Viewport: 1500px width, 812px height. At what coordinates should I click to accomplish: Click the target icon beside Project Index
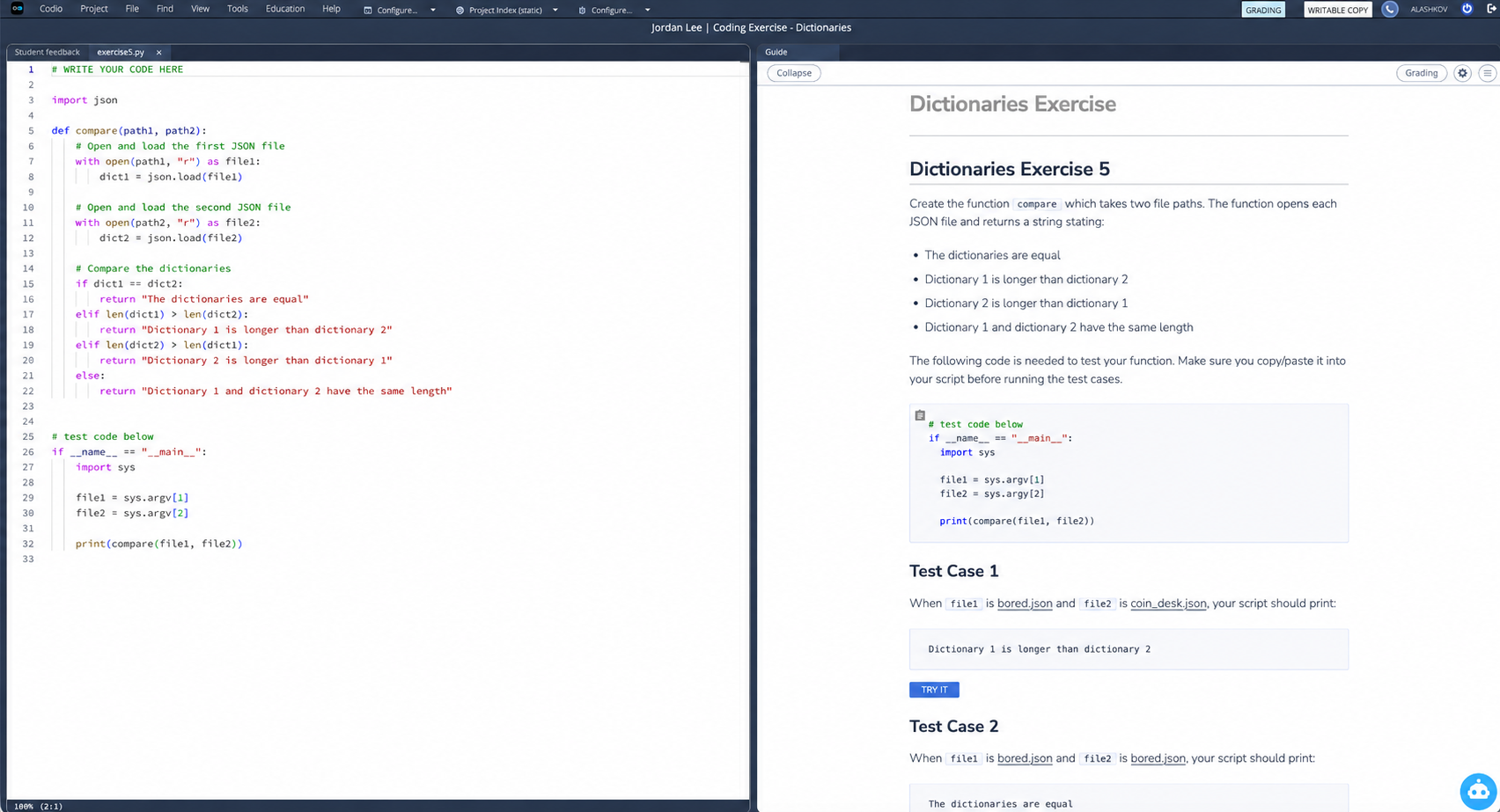460,11
